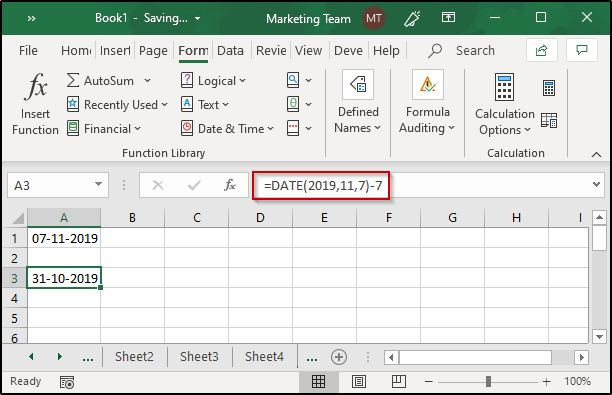Click the Comments speech bubble icon
This screenshot has height=395, width=612.
[582, 50]
